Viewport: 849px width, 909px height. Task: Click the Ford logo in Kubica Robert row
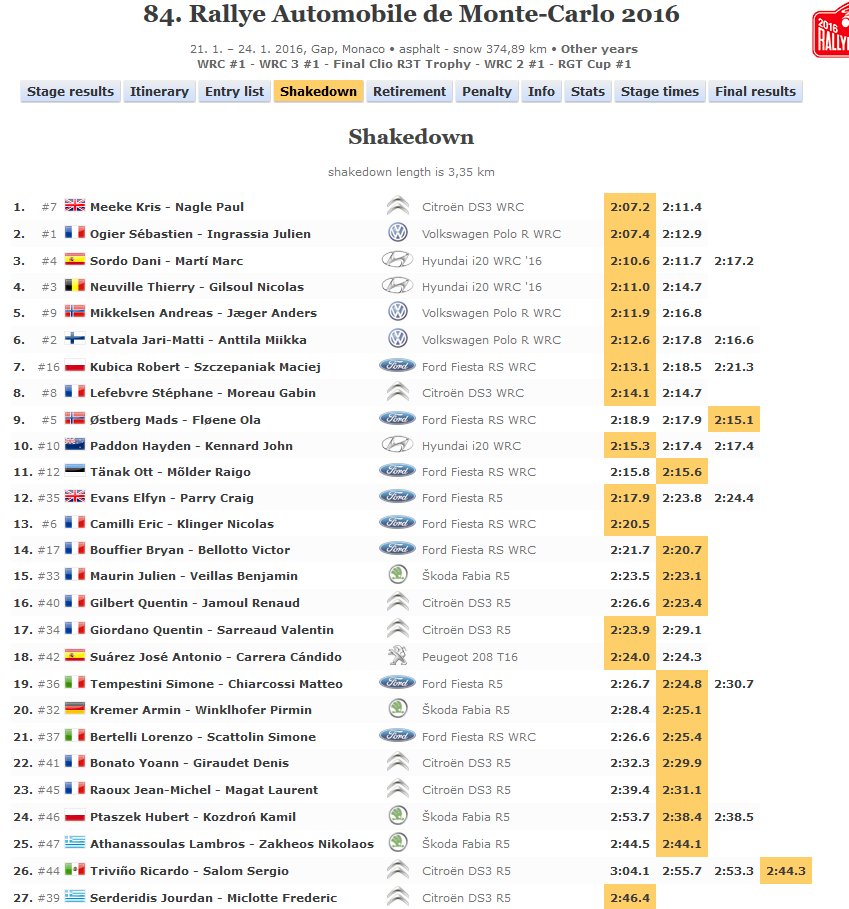click(398, 366)
